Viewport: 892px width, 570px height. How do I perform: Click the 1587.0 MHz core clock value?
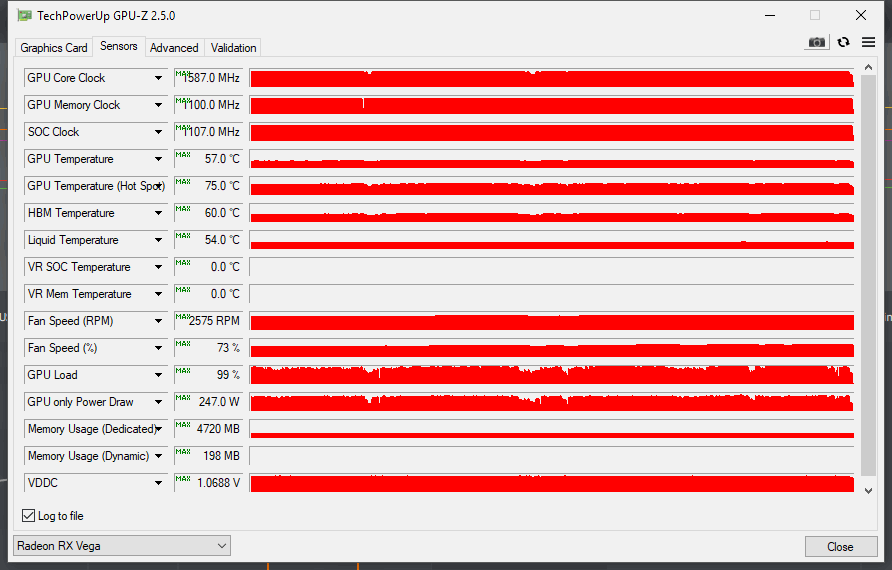(x=211, y=78)
